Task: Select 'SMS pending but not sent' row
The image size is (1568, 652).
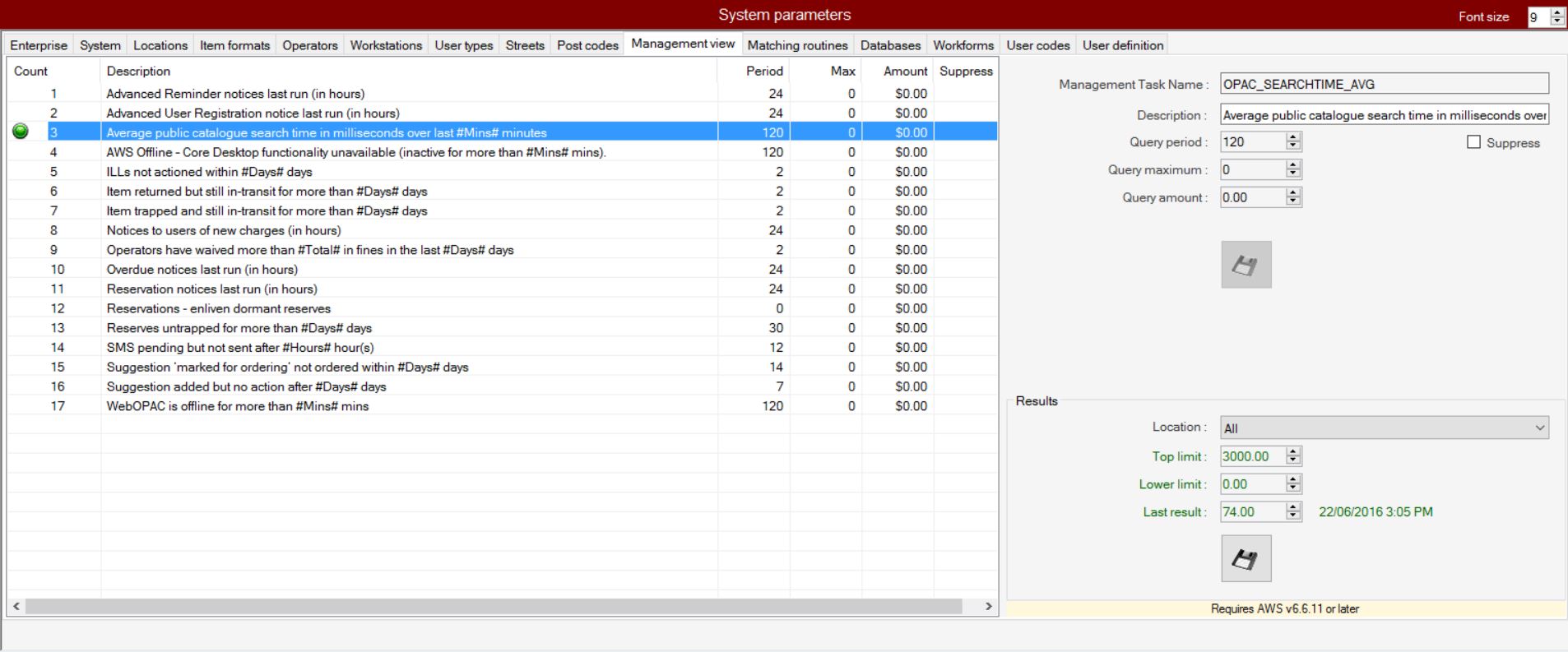Action: tap(503, 347)
